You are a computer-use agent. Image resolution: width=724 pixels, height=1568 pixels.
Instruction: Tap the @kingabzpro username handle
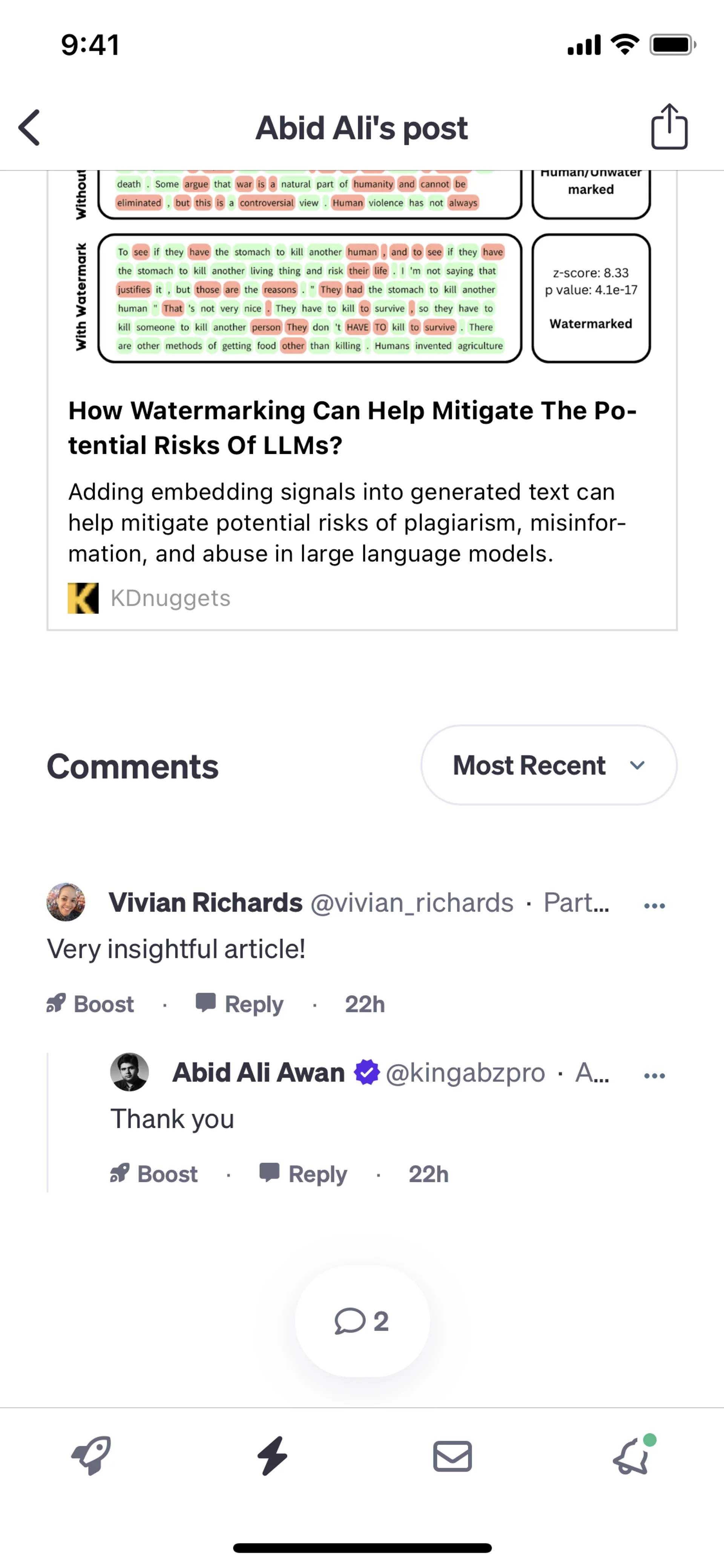click(465, 1072)
